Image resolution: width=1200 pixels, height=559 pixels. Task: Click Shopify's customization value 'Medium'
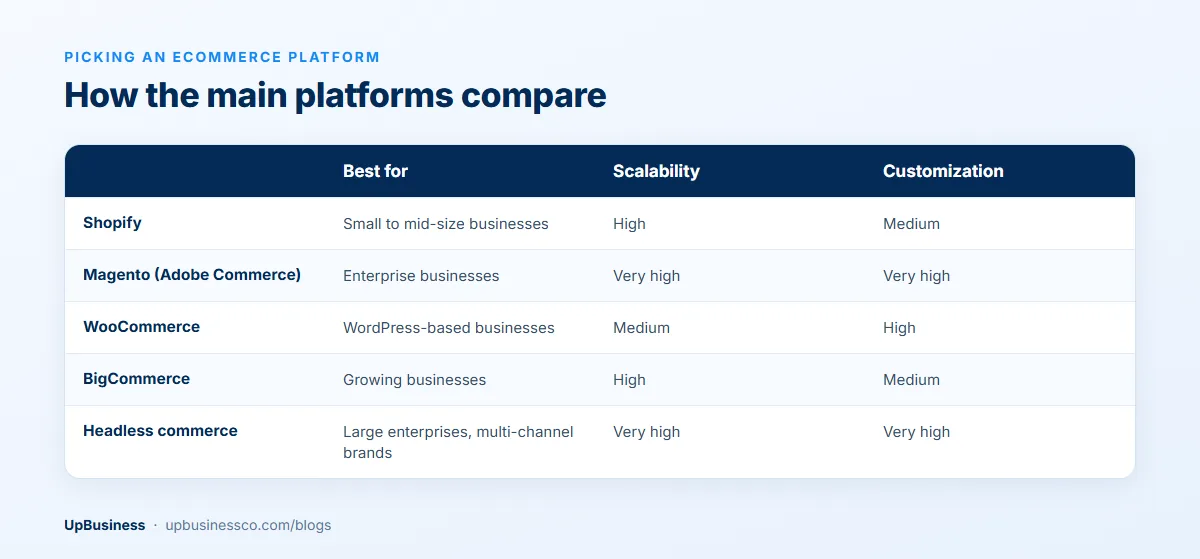[911, 224]
